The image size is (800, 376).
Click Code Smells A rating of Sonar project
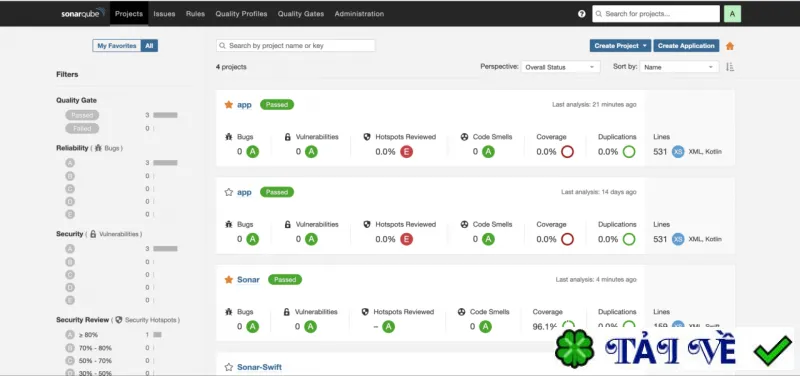click(486, 327)
